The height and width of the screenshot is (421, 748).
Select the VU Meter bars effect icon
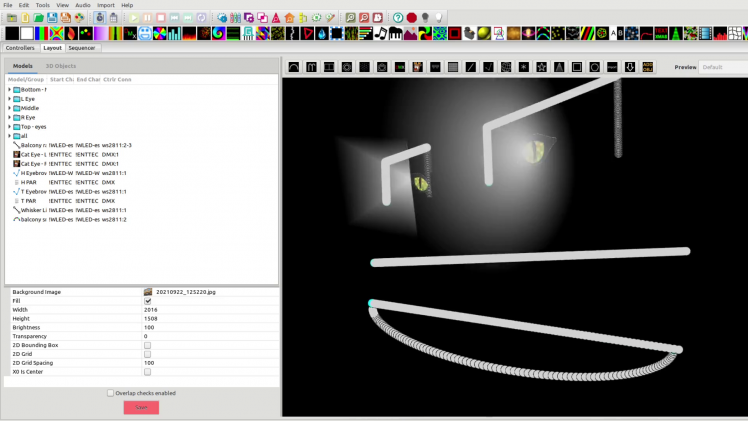[x=720, y=33]
